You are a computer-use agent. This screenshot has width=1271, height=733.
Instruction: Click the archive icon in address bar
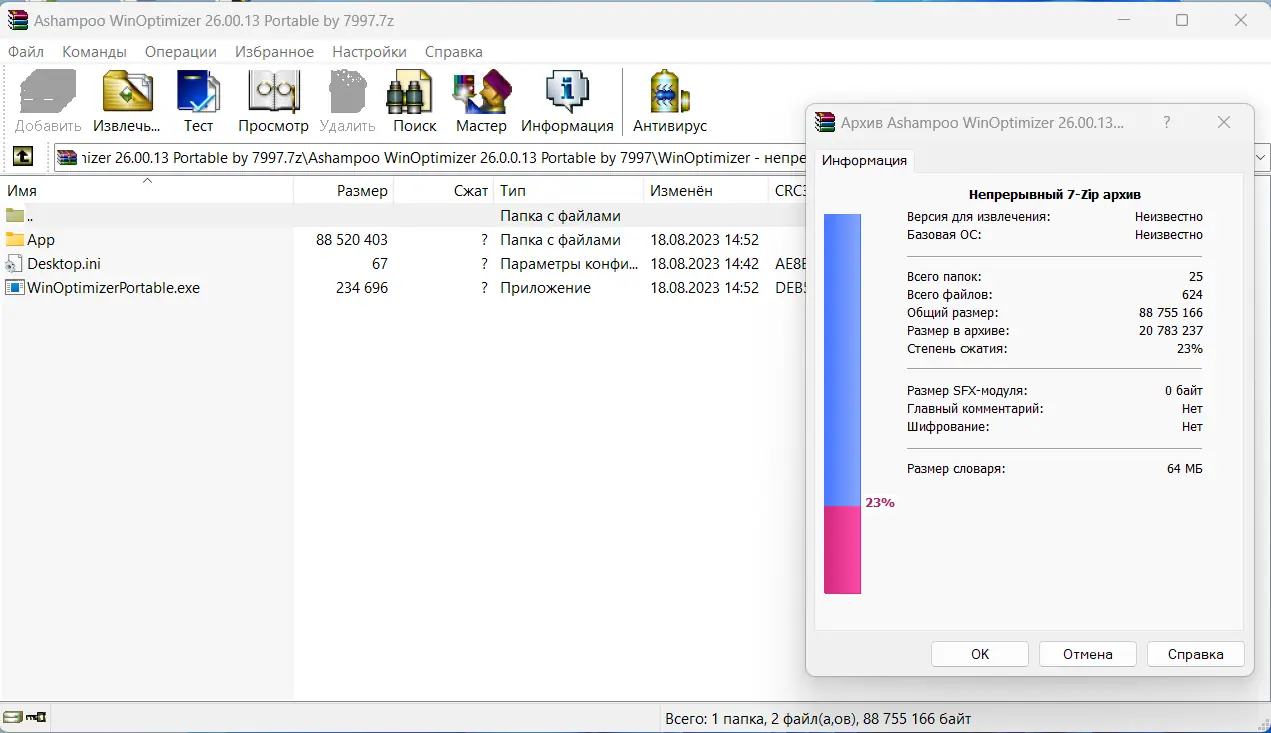(x=67, y=157)
